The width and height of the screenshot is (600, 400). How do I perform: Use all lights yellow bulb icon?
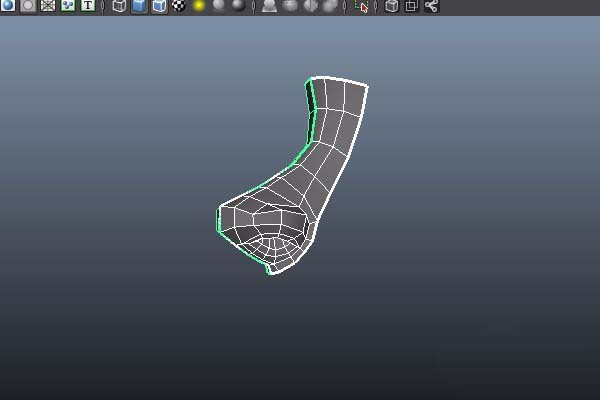click(x=199, y=5)
